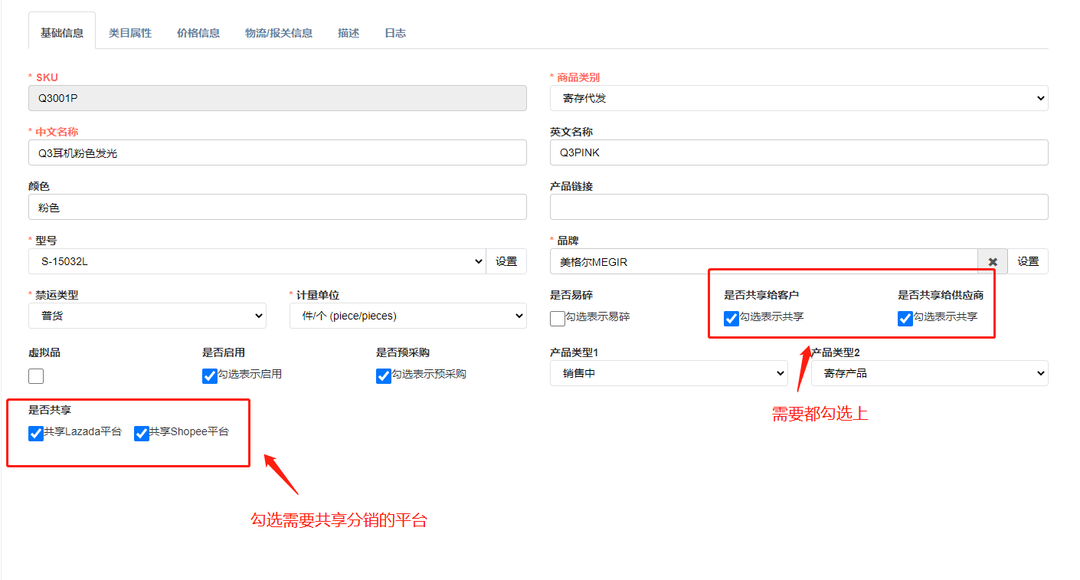The image size is (1080, 580).
Task: Uncheck the 是否预采购 checkbox
Action: 383,376
